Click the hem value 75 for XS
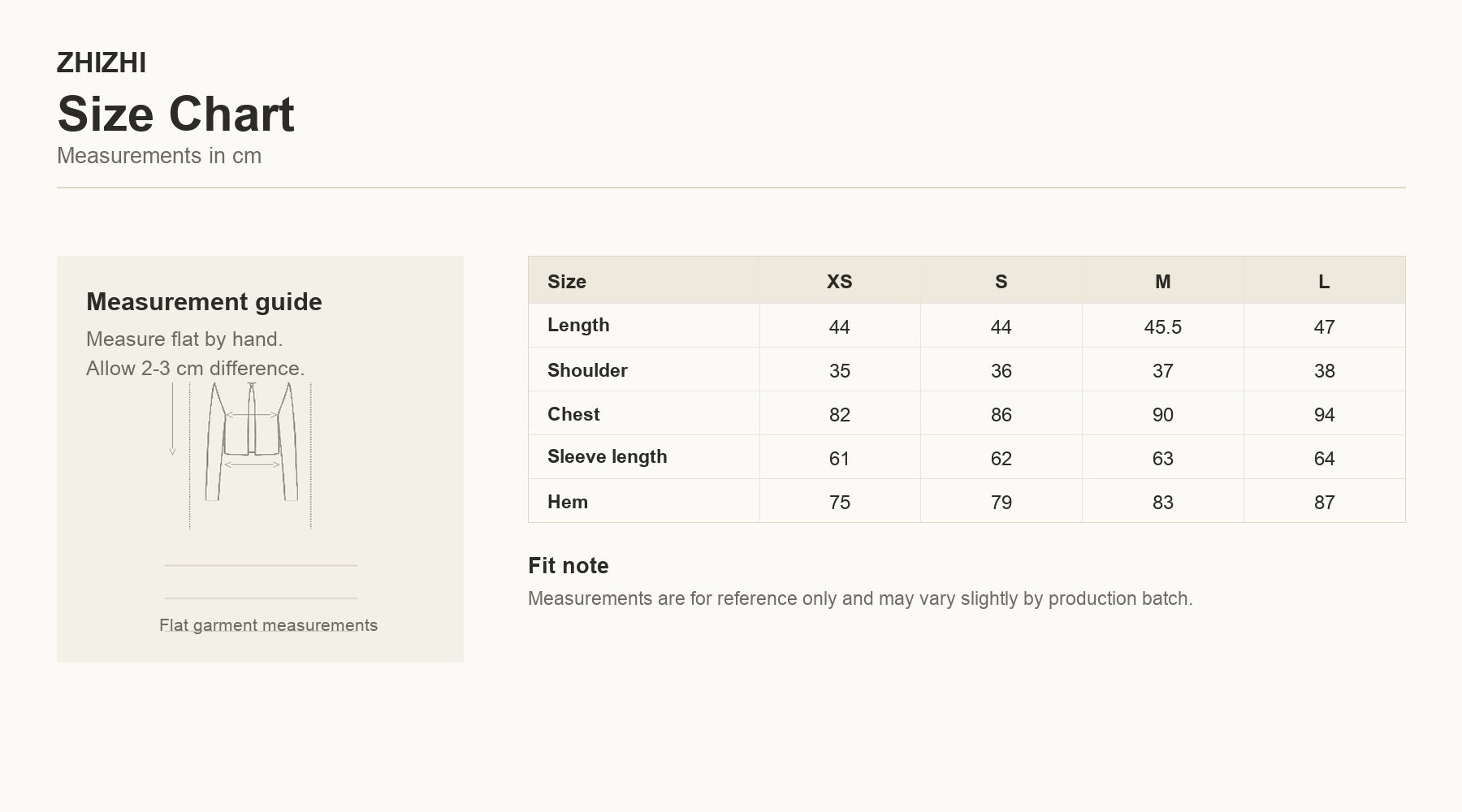Screen dimensions: 1462x812 tap(839, 503)
